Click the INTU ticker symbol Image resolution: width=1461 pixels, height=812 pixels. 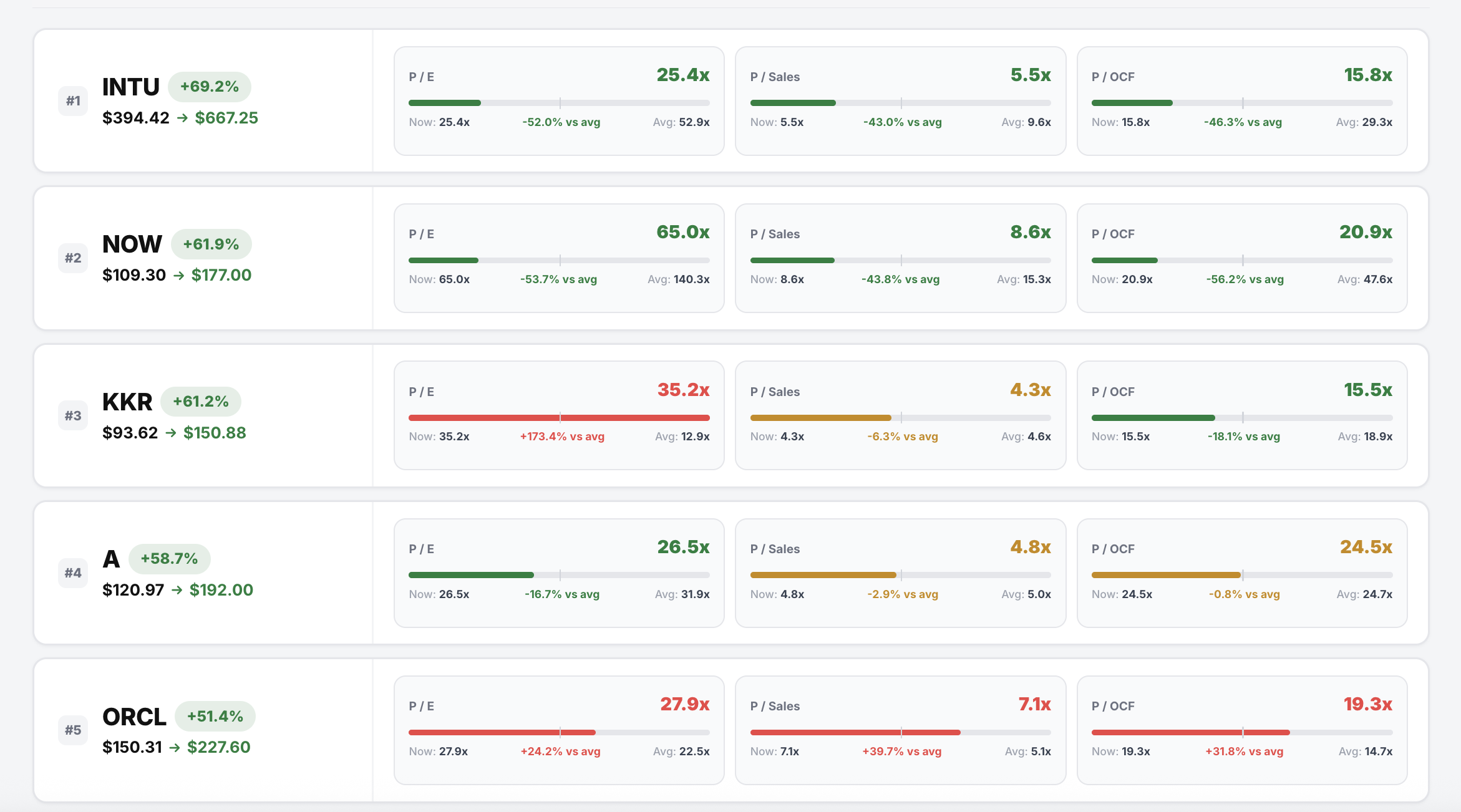pos(131,87)
